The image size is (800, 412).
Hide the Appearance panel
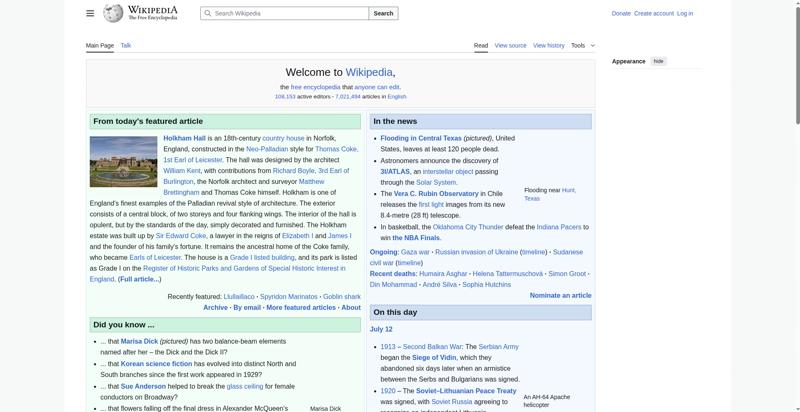pyautogui.click(x=659, y=61)
